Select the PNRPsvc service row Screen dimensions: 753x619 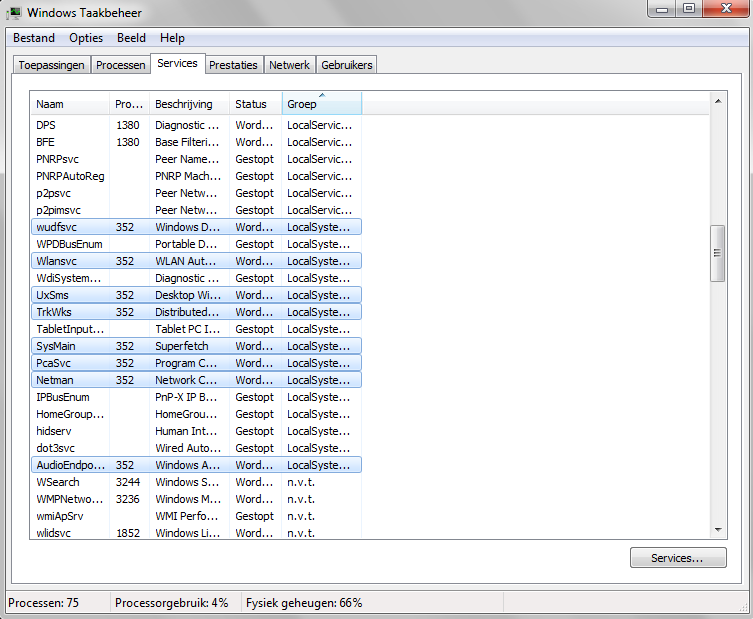point(196,159)
